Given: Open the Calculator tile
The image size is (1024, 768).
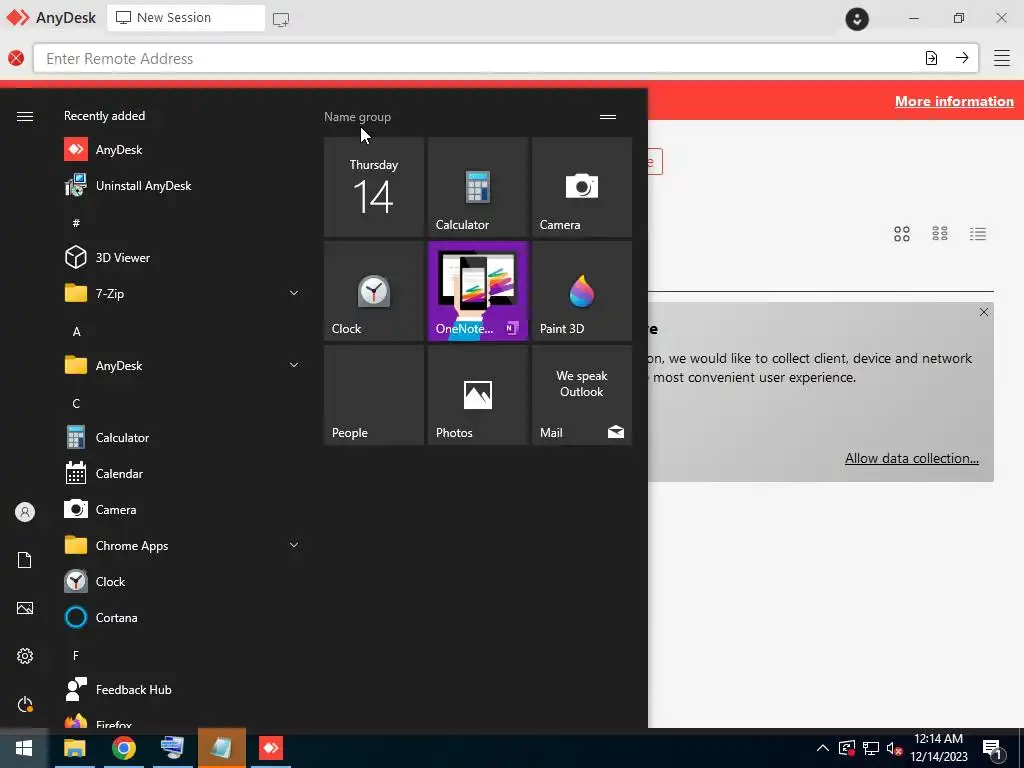Looking at the screenshot, I should click(x=477, y=187).
